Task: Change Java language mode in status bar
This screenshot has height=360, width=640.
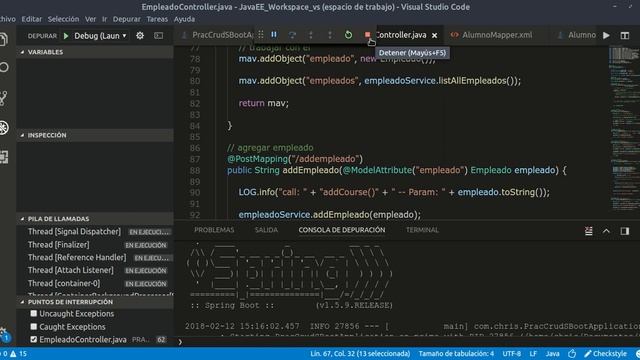Action: click(x=552, y=354)
